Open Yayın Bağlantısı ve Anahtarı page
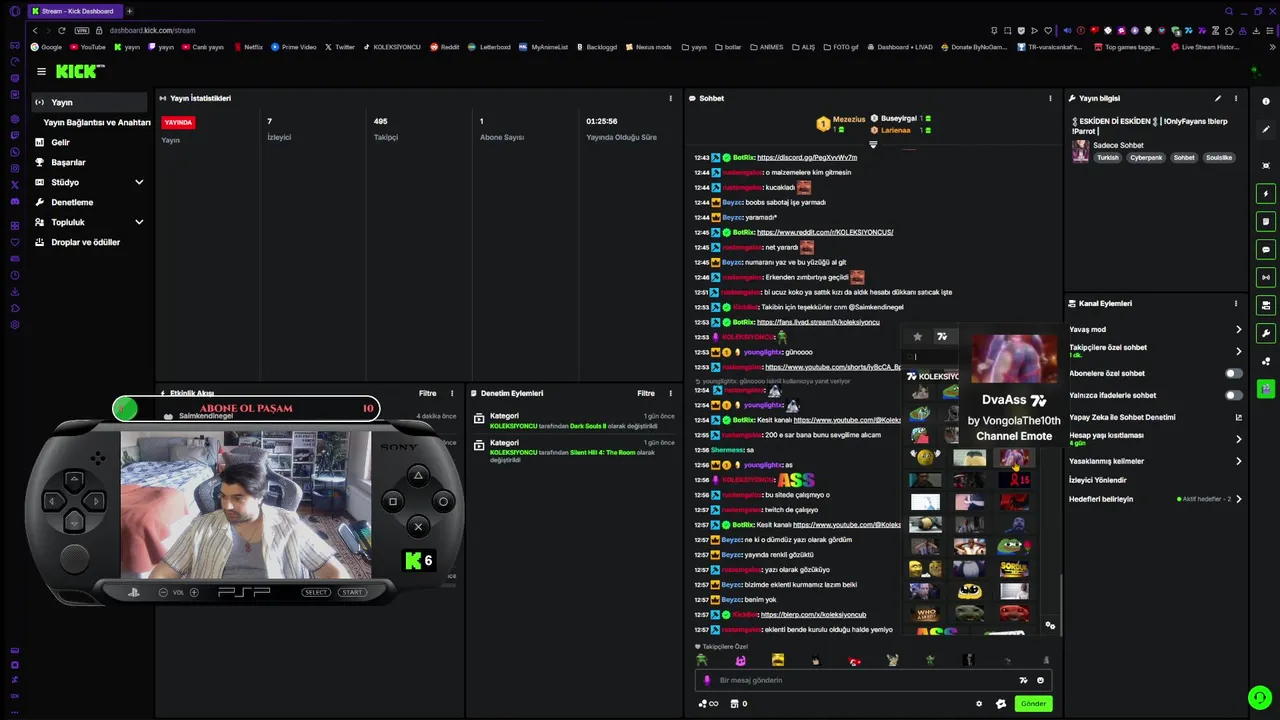 (x=97, y=122)
